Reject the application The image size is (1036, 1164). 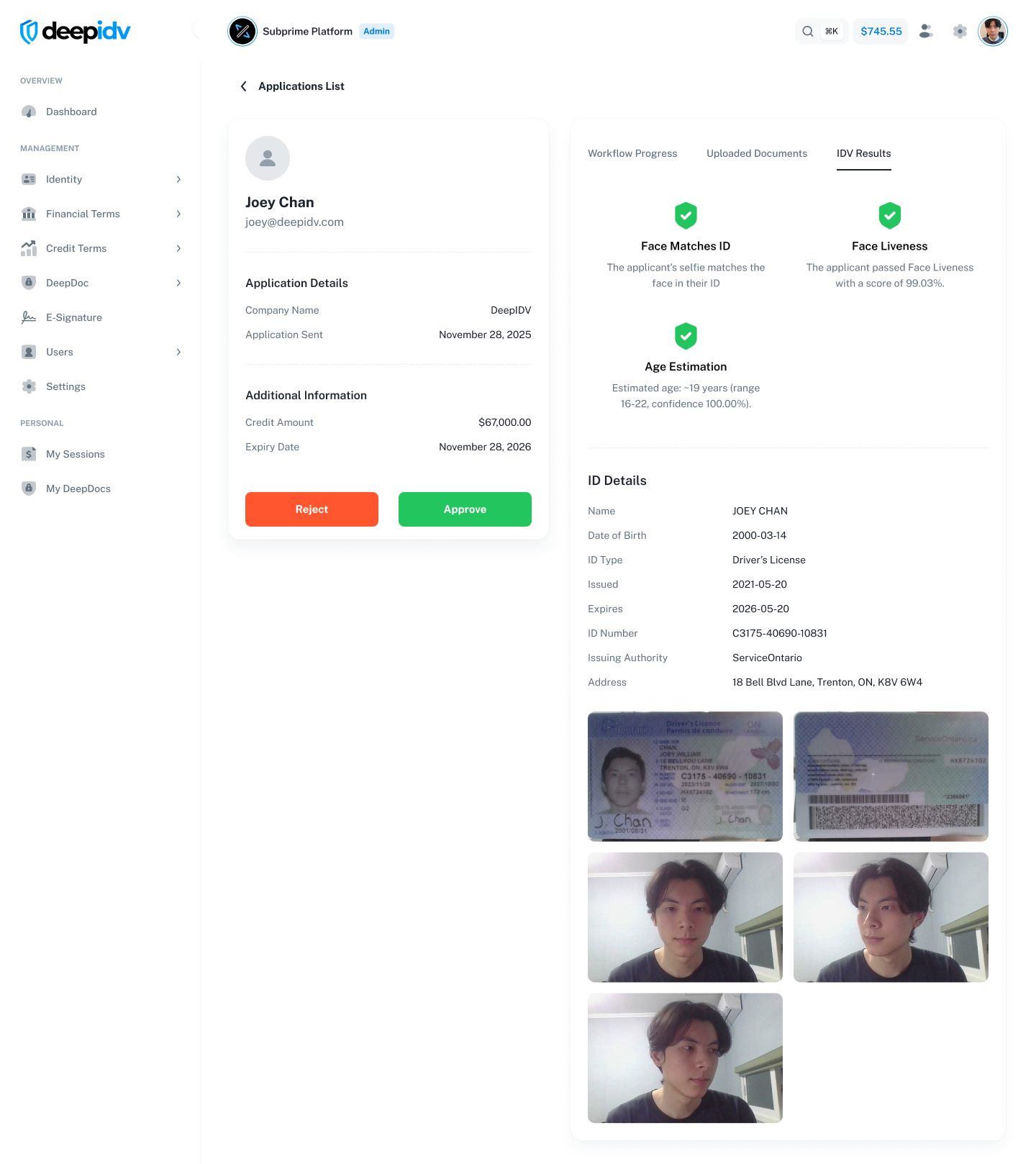312,509
